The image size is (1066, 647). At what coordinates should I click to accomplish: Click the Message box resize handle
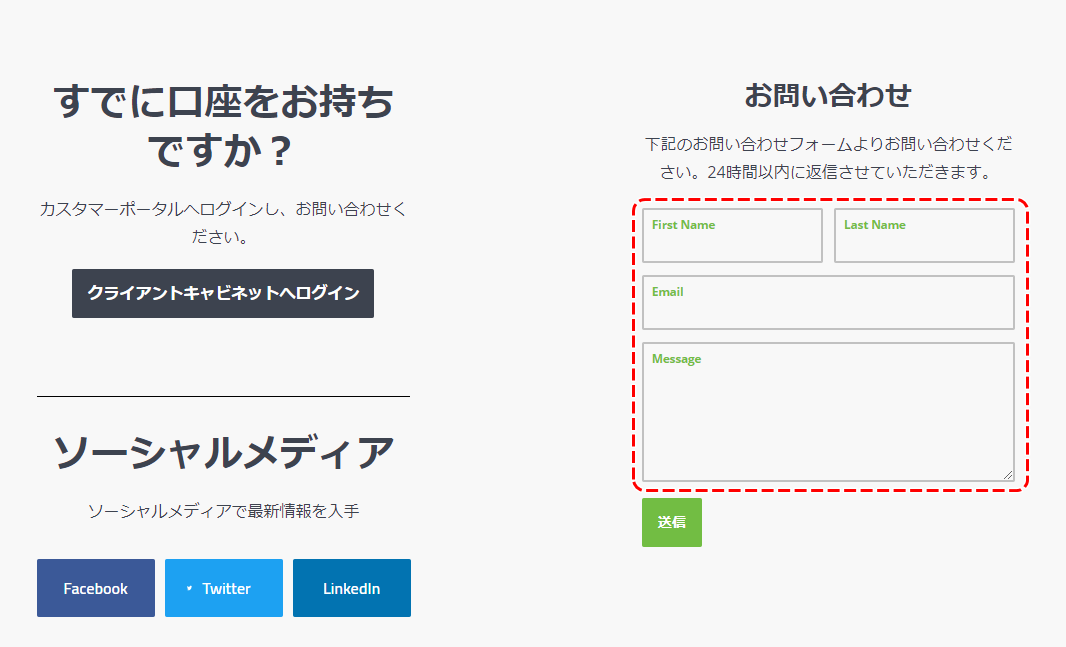[x=1008, y=475]
